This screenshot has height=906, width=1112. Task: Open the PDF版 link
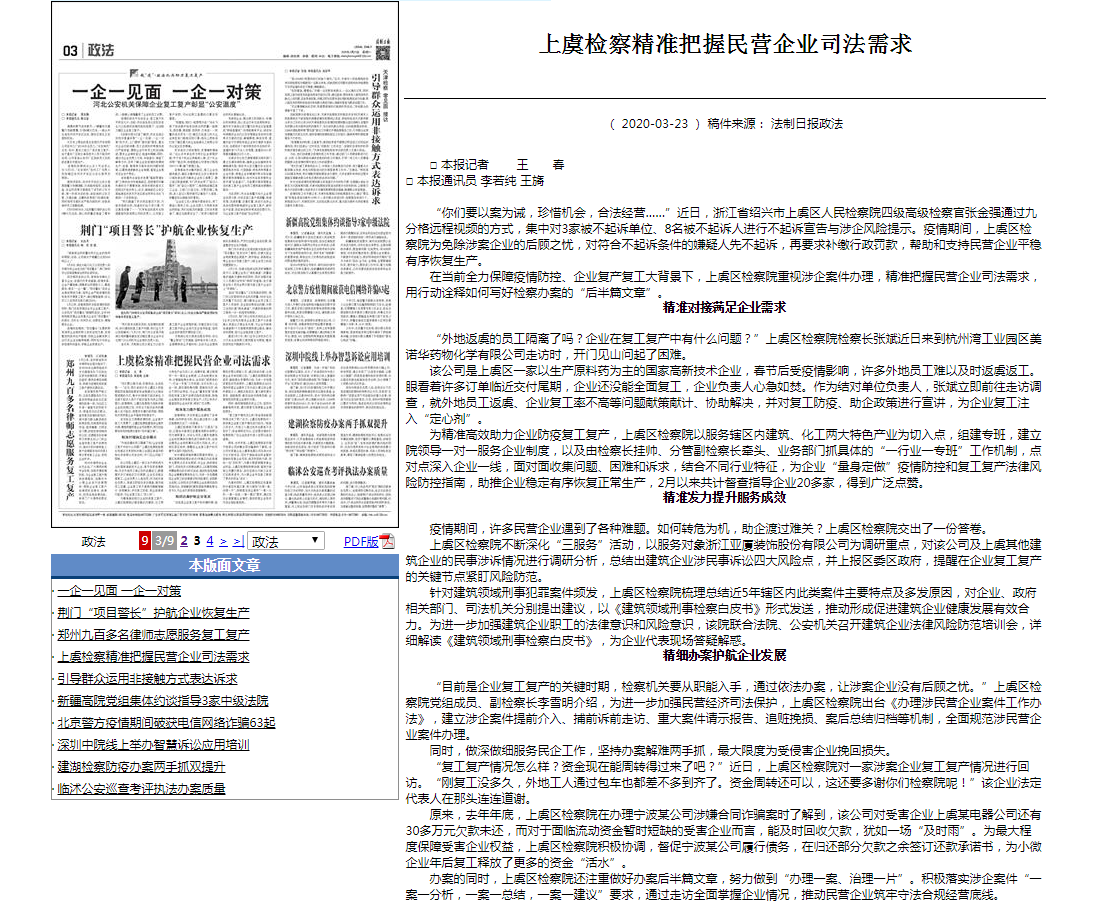click(x=361, y=542)
